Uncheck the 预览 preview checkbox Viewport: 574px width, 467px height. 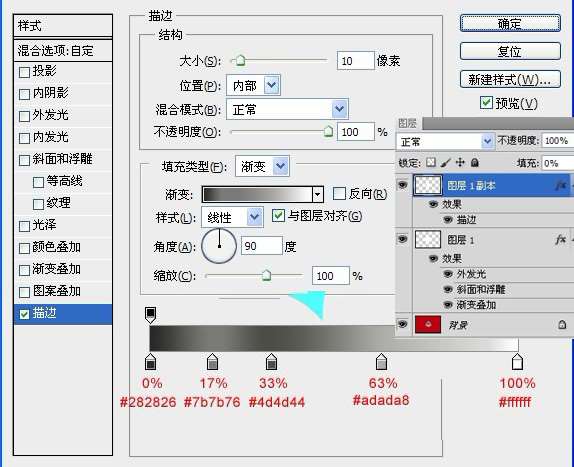pyautogui.click(x=486, y=103)
